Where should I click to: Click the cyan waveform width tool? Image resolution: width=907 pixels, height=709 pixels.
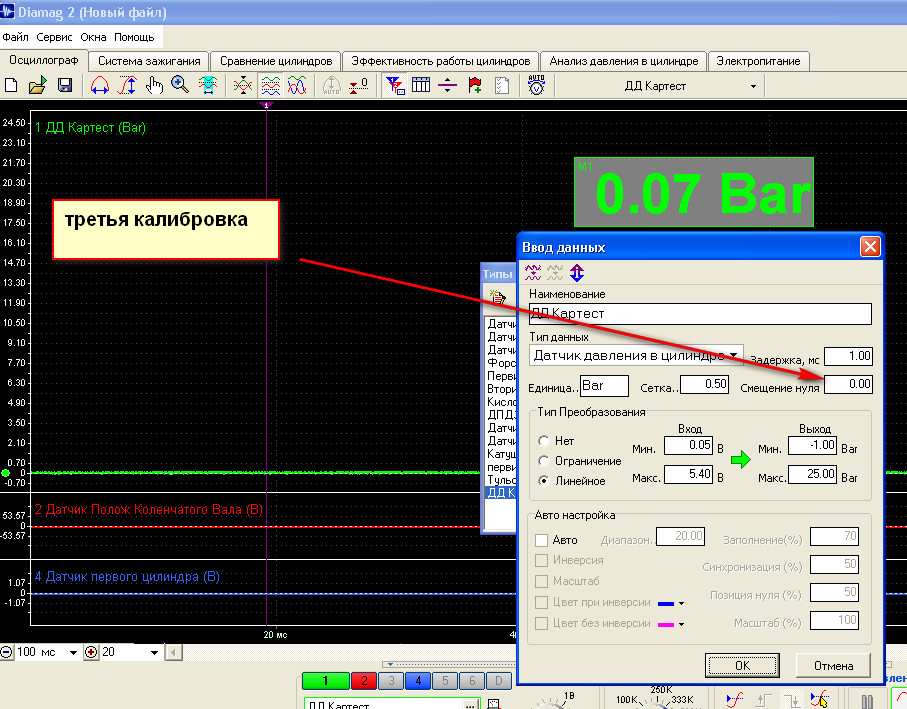coord(208,86)
